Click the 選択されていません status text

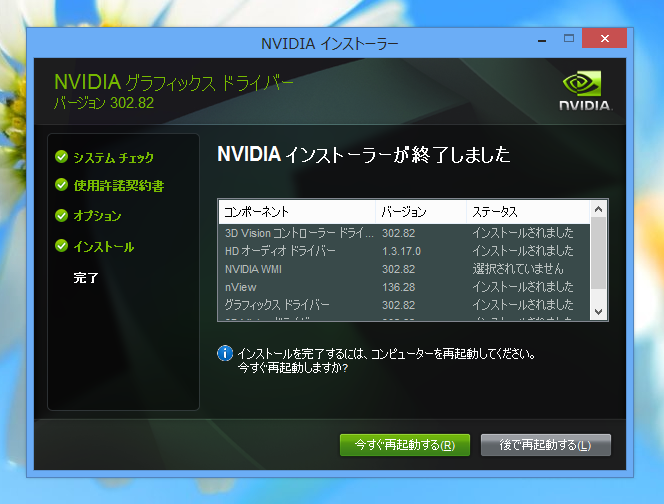coord(518,269)
